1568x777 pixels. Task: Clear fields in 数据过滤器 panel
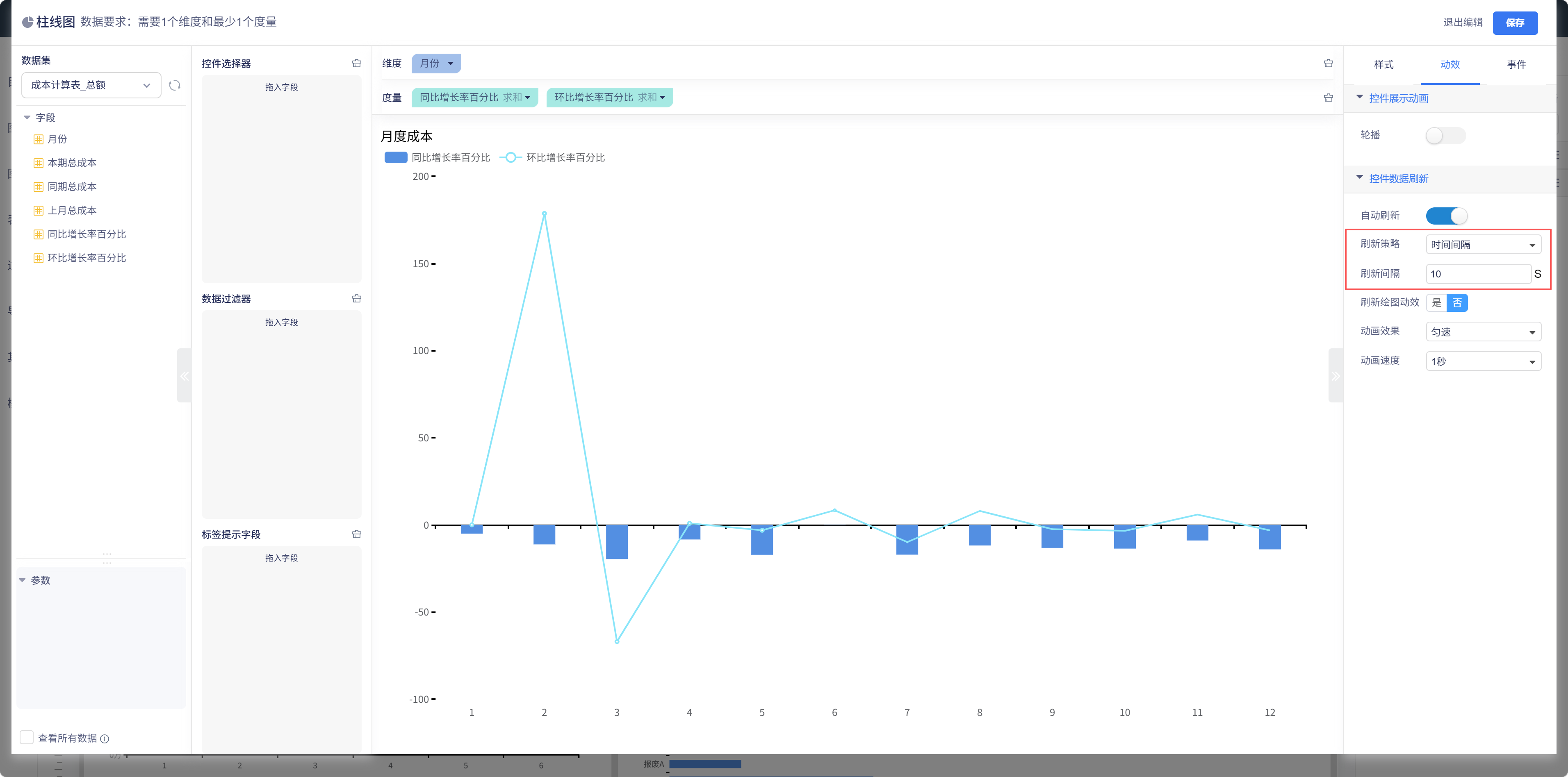(357, 299)
